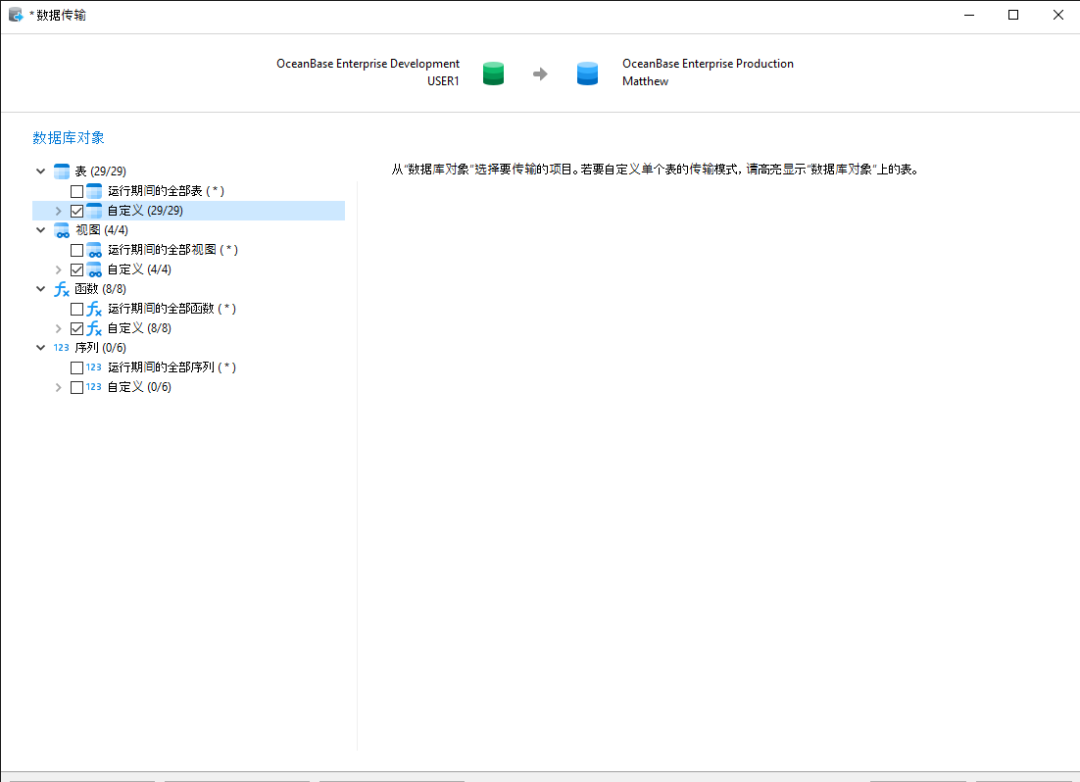Click the 123 icon beside 自定义 (0/6)
Image resolution: width=1080 pixels, height=782 pixels.
click(94, 387)
